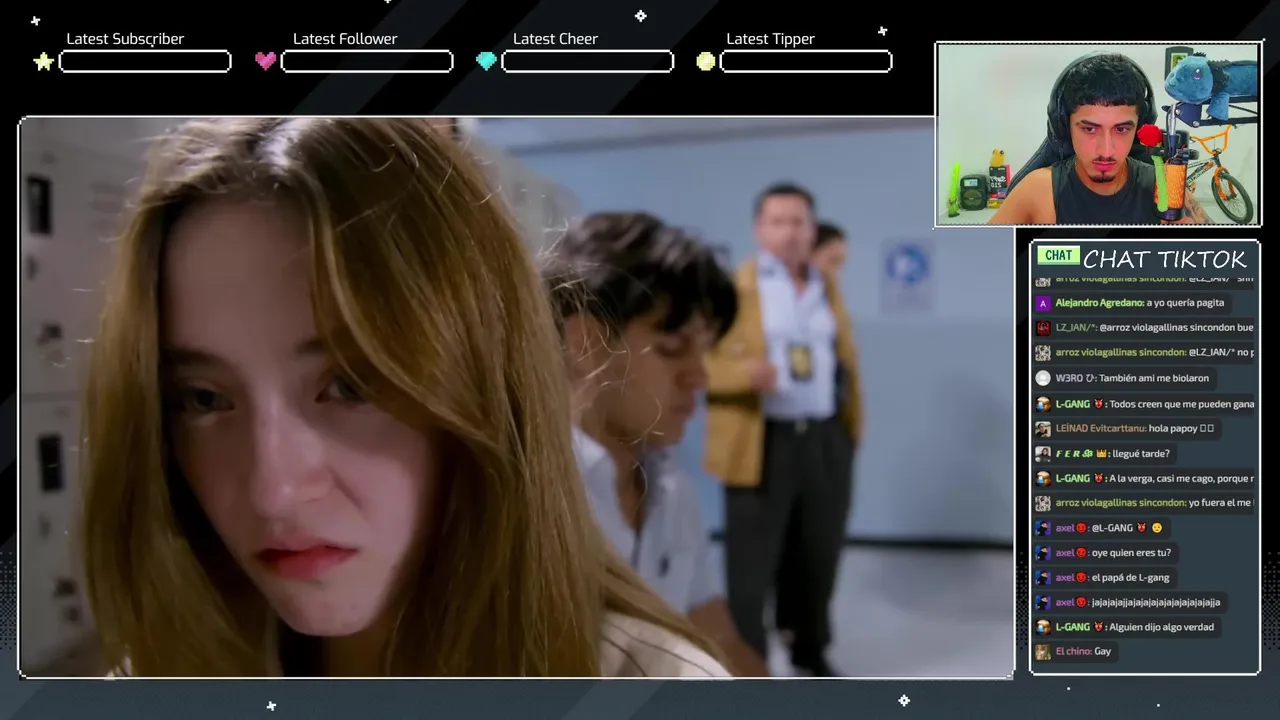Click axel's avatar on 'oye quien eres tu?'
1280x720 pixels.
point(1043,553)
